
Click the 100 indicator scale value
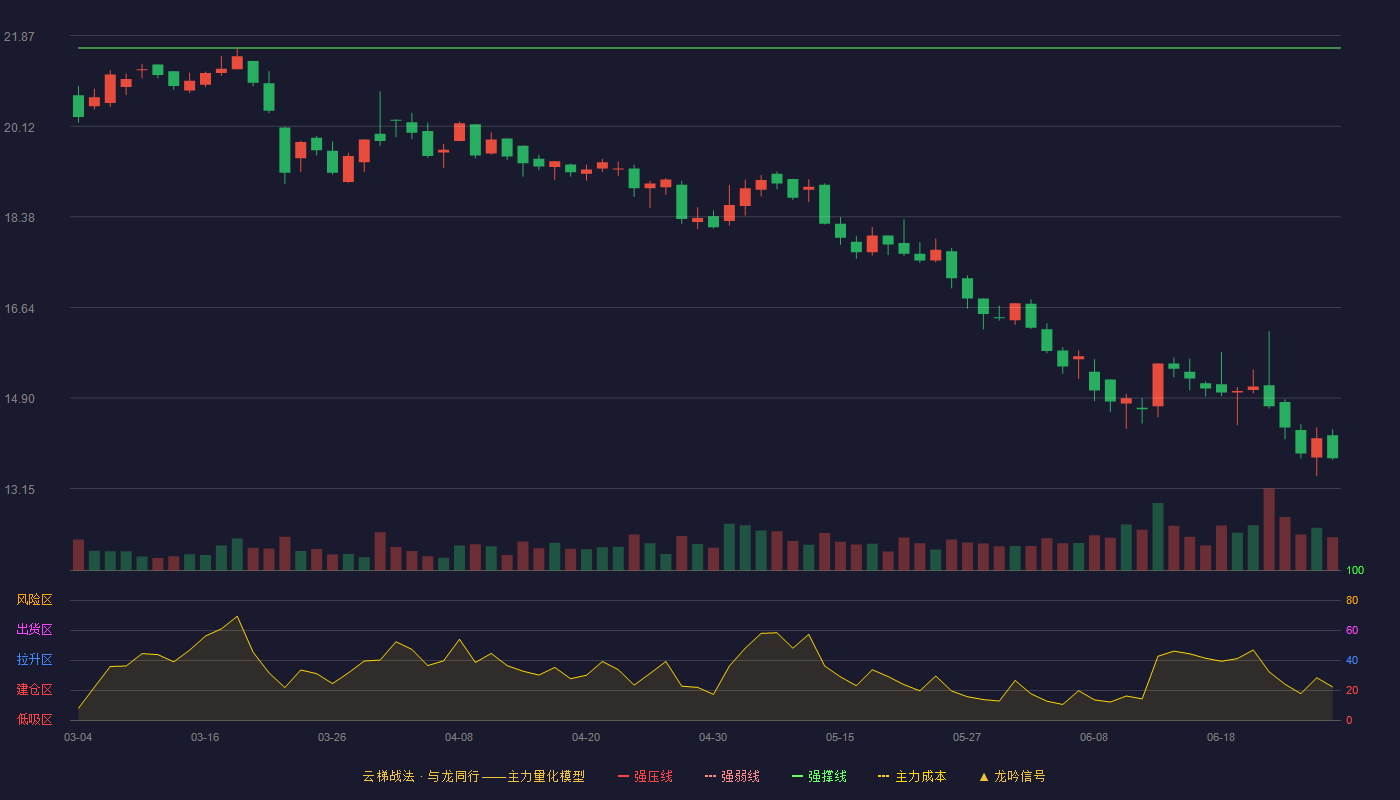1355,571
